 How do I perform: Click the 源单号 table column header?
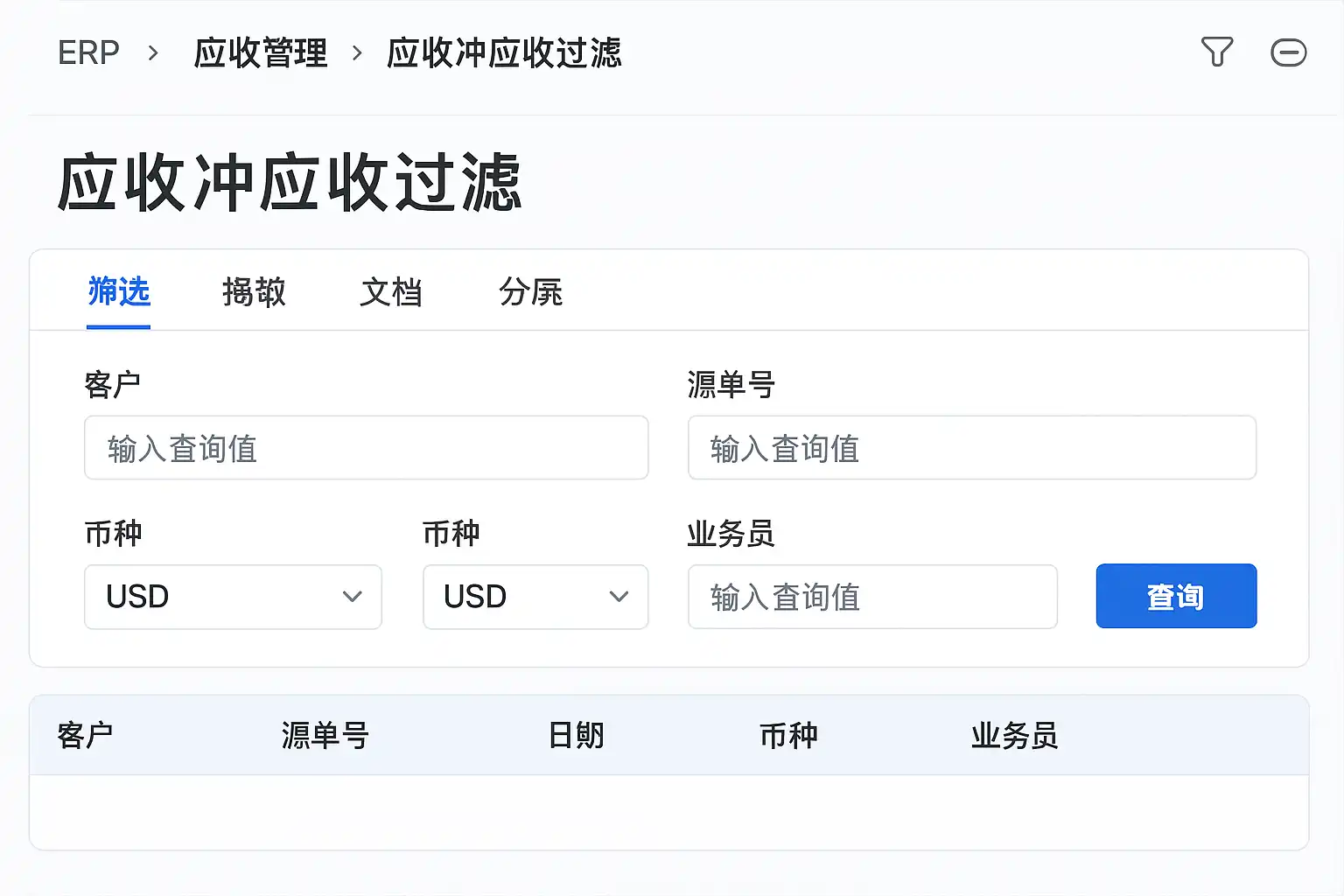pyautogui.click(x=325, y=736)
